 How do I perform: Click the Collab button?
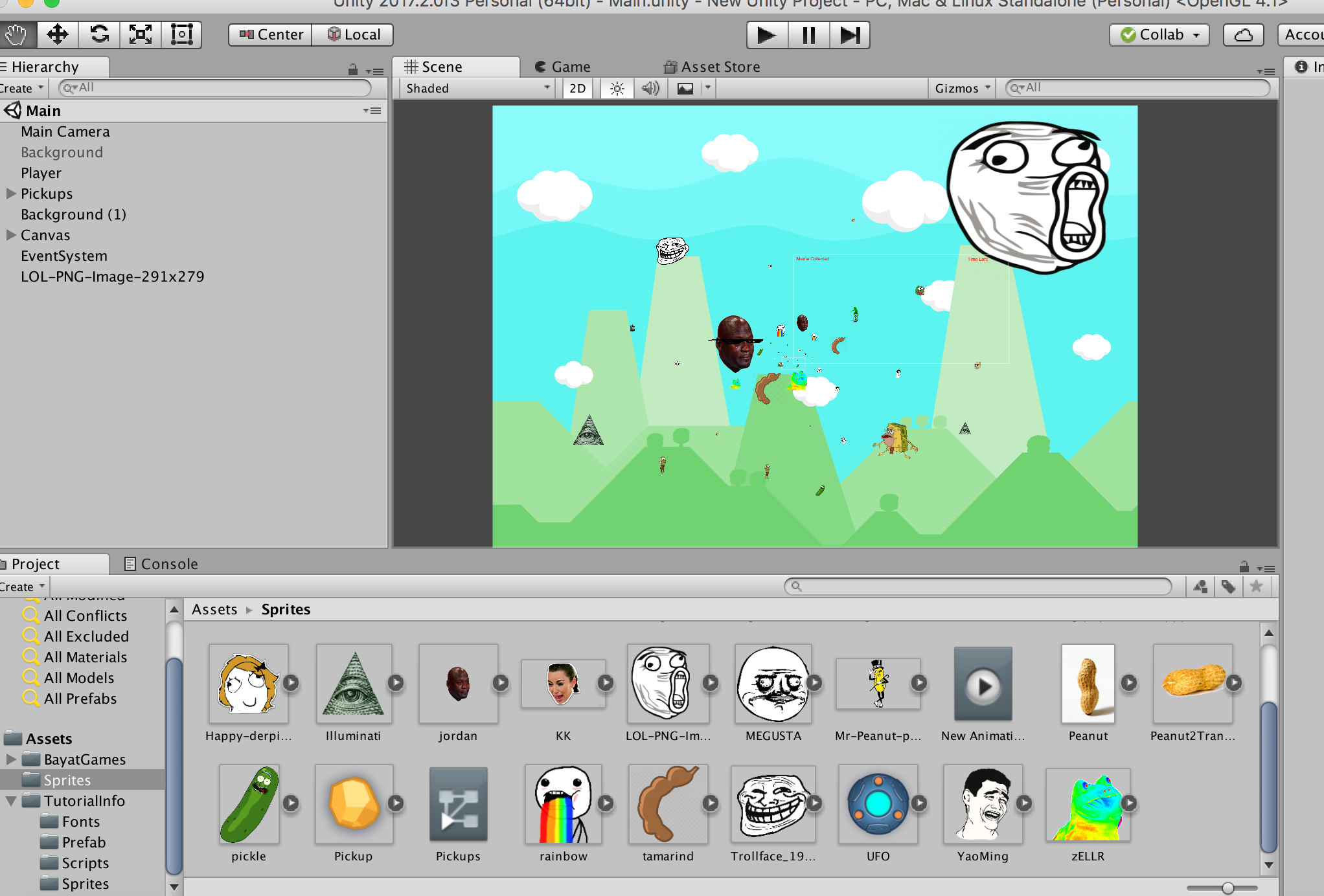coord(1159,35)
